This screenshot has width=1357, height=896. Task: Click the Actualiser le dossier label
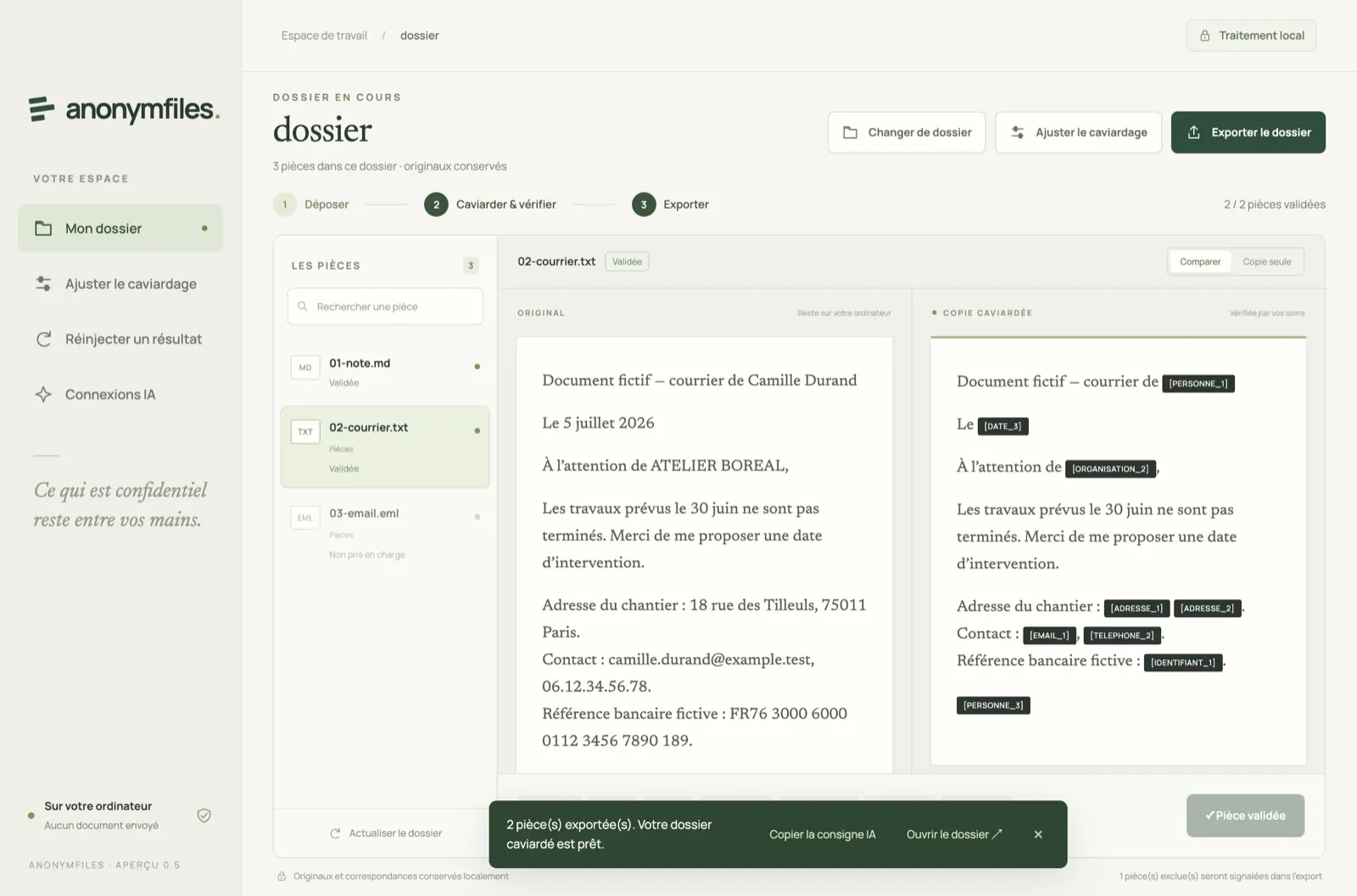coord(395,833)
